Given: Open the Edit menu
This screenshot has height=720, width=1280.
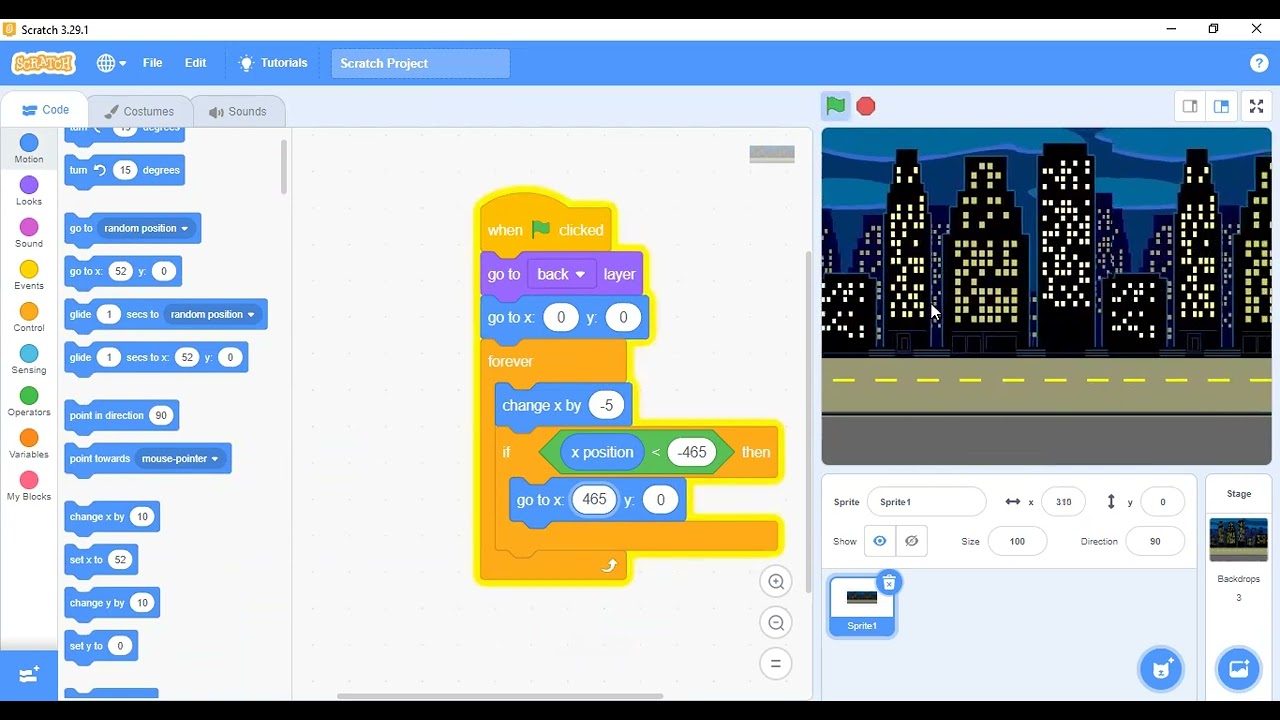Looking at the screenshot, I should pos(195,63).
